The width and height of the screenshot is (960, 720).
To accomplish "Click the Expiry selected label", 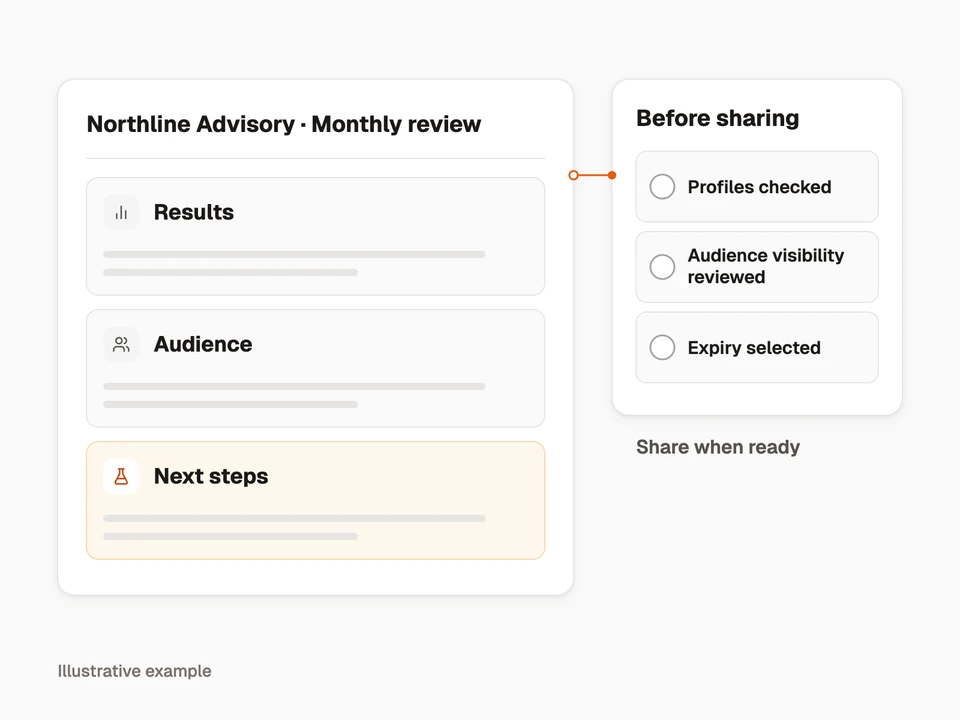I will [754, 348].
